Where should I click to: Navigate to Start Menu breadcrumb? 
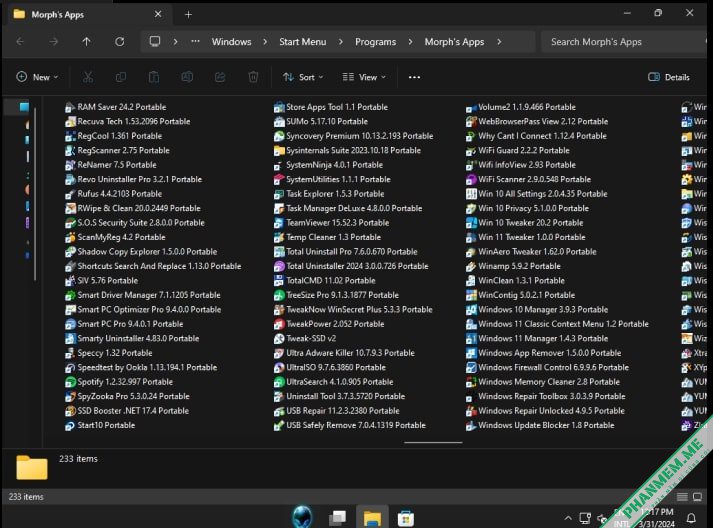click(x=302, y=42)
